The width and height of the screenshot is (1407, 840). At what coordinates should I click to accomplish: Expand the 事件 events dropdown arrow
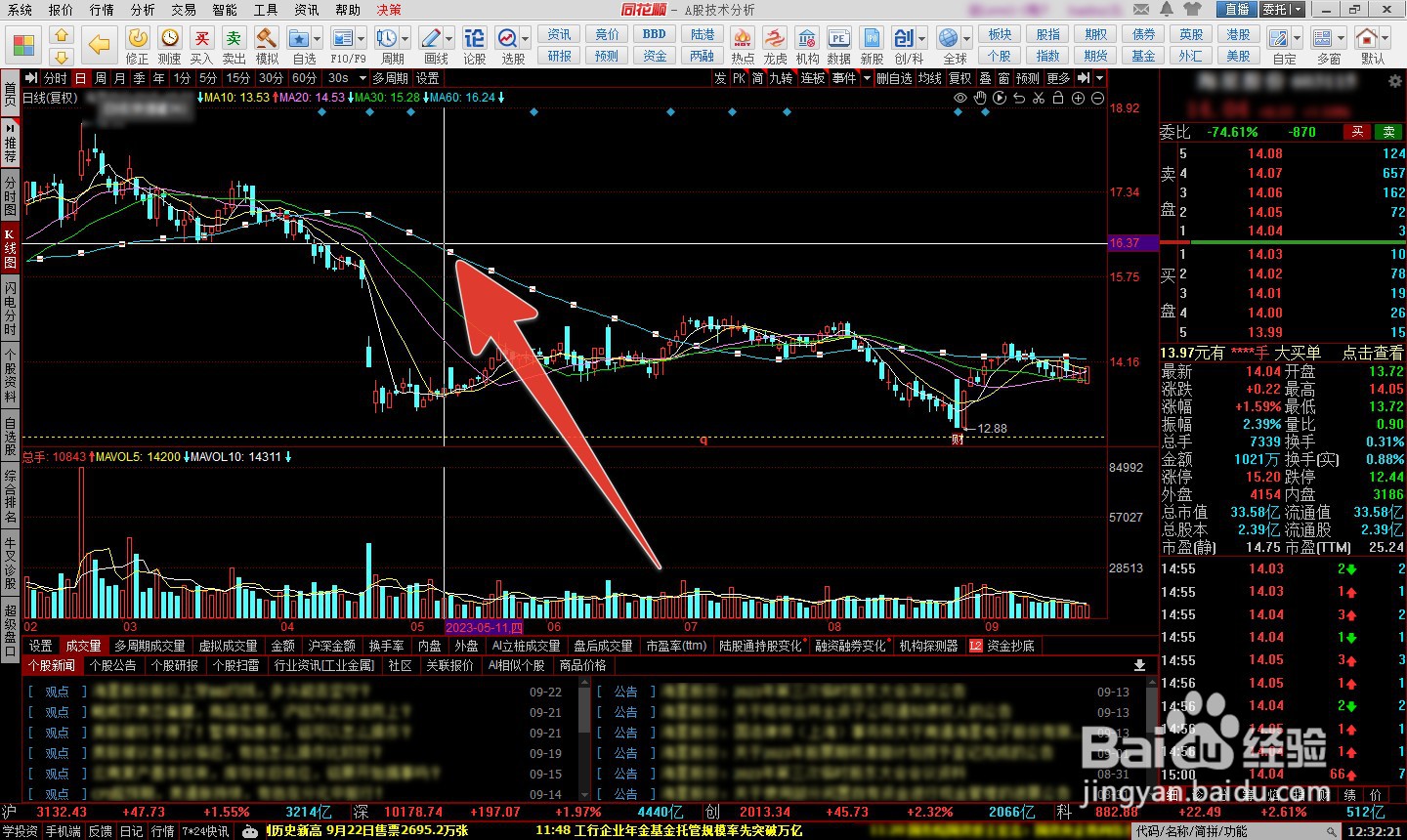click(867, 78)
